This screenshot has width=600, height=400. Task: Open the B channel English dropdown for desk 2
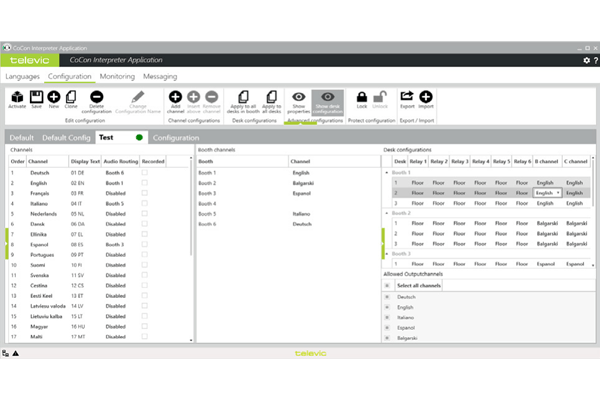(x=547, y=193)
